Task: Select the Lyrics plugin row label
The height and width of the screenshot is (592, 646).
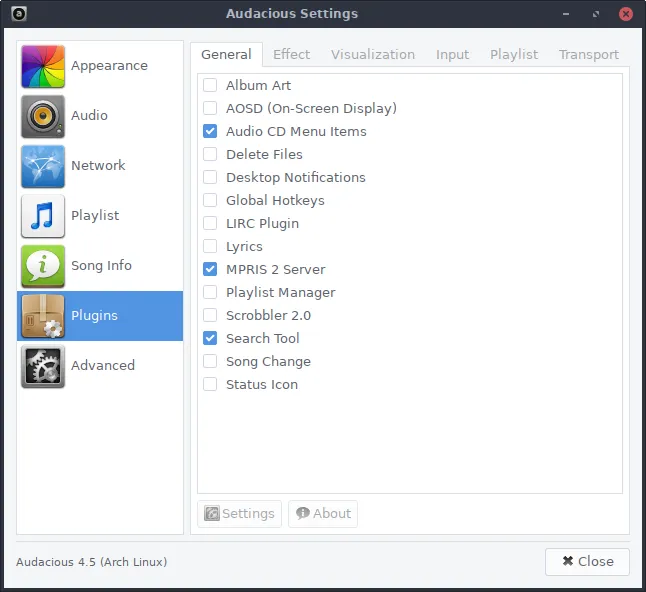Action: coord(244,247)
